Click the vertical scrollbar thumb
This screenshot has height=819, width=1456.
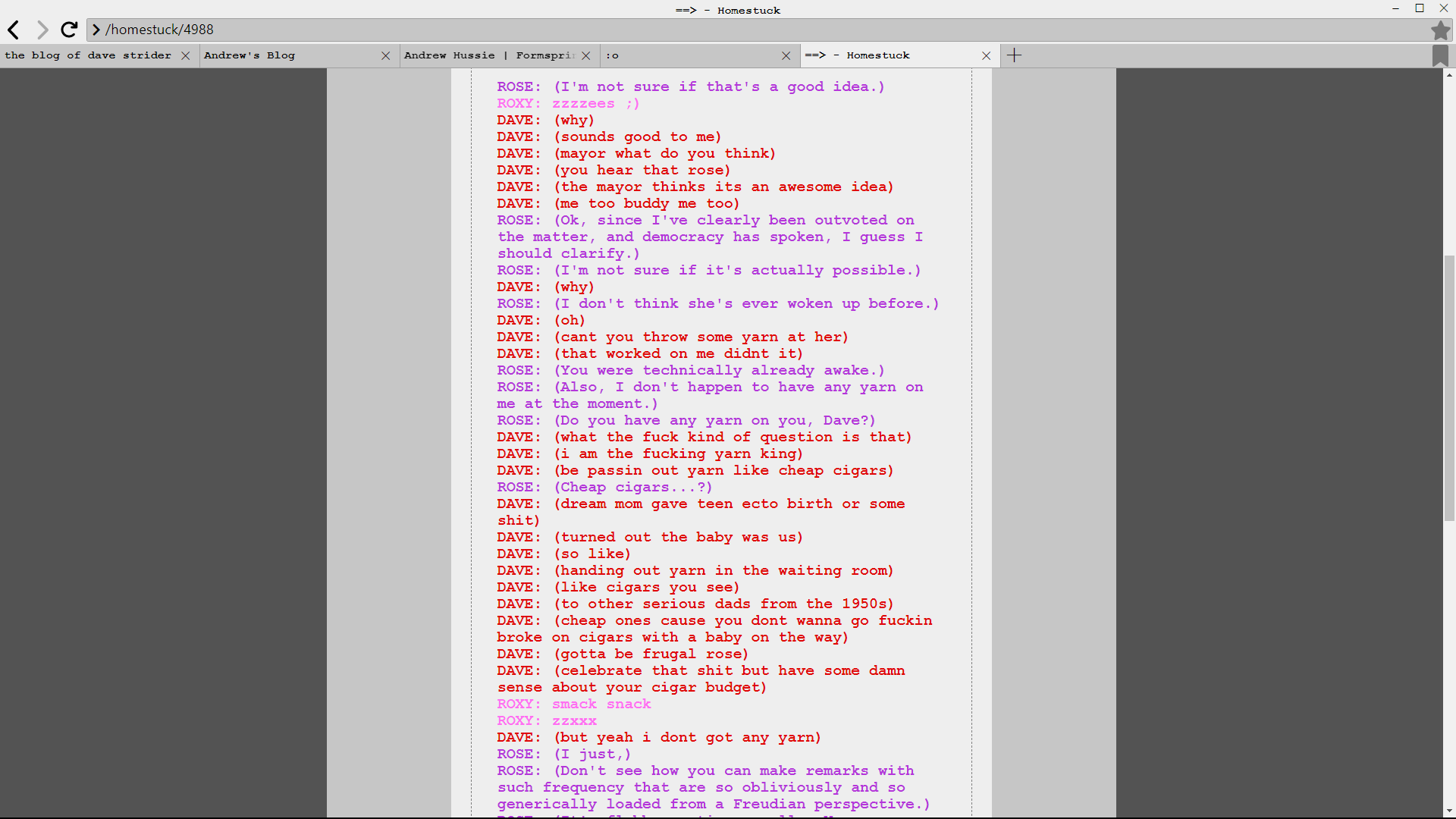(x=1449, y=388)
